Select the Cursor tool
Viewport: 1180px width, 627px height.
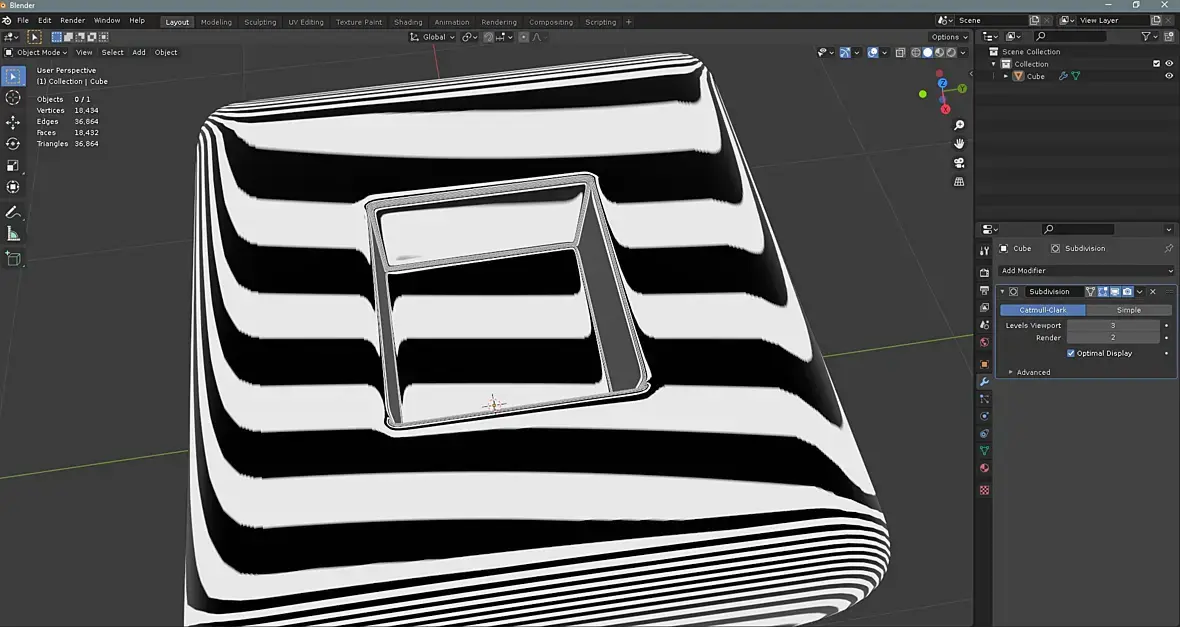[13, 98]
